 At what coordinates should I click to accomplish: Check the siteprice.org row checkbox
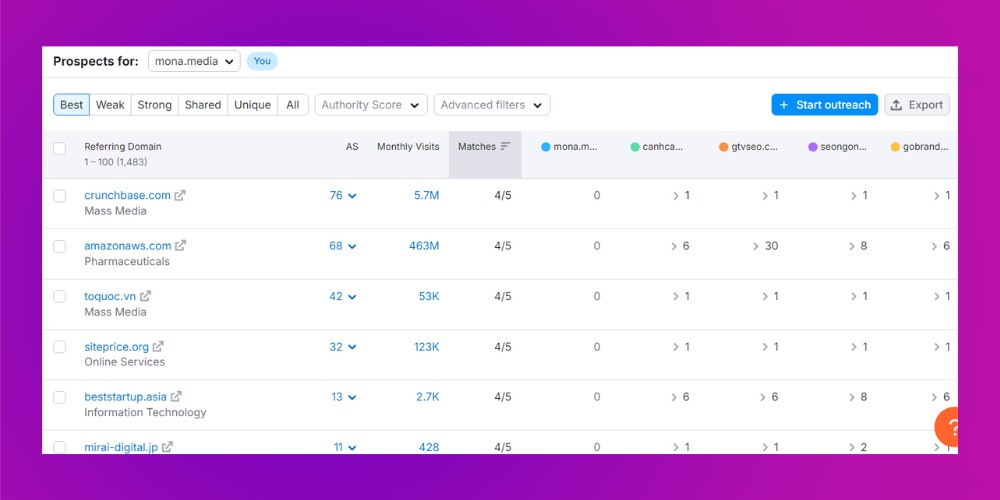59,347
